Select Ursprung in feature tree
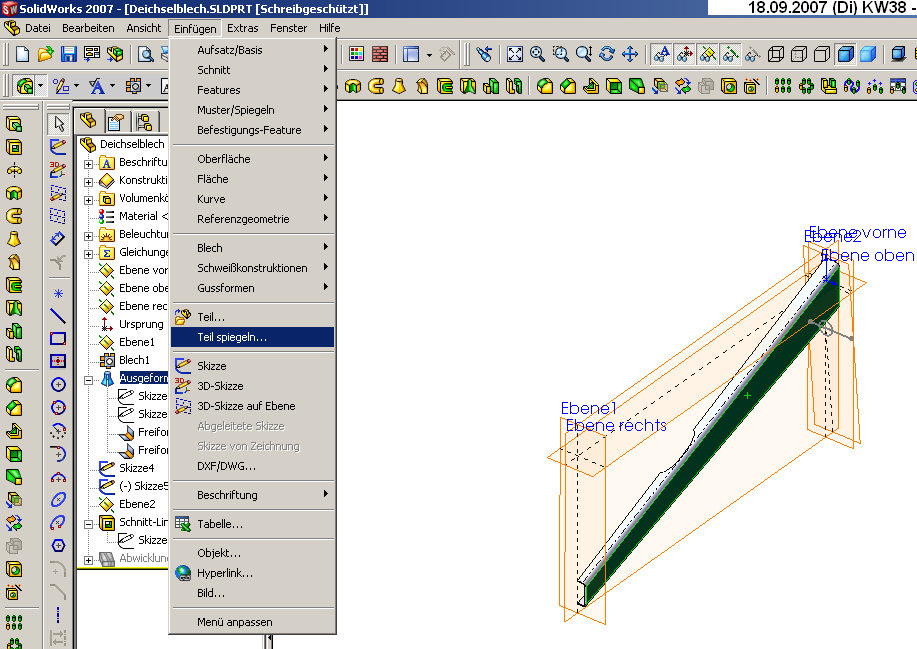Image resolution: width=917 pixels, height=649 pixels. [141, 324]
